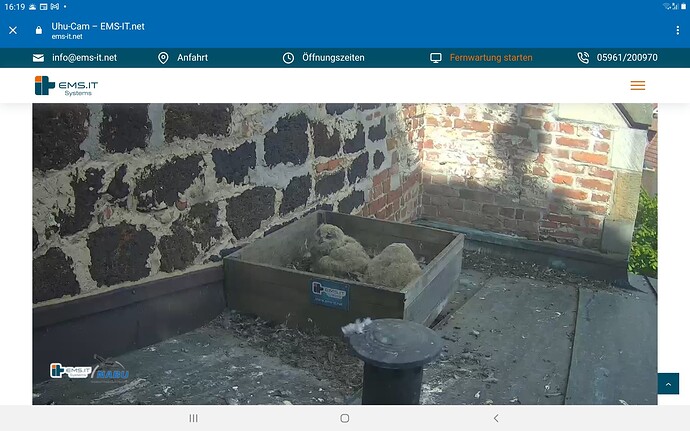Click the map pin location icon
This screenshot has width=690, height=431.
pos(163,58)
